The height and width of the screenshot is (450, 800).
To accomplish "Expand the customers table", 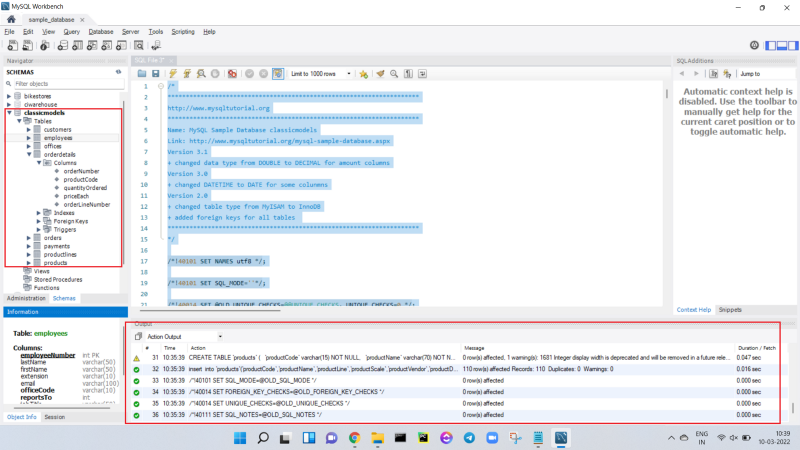I will tap(29, 130).
